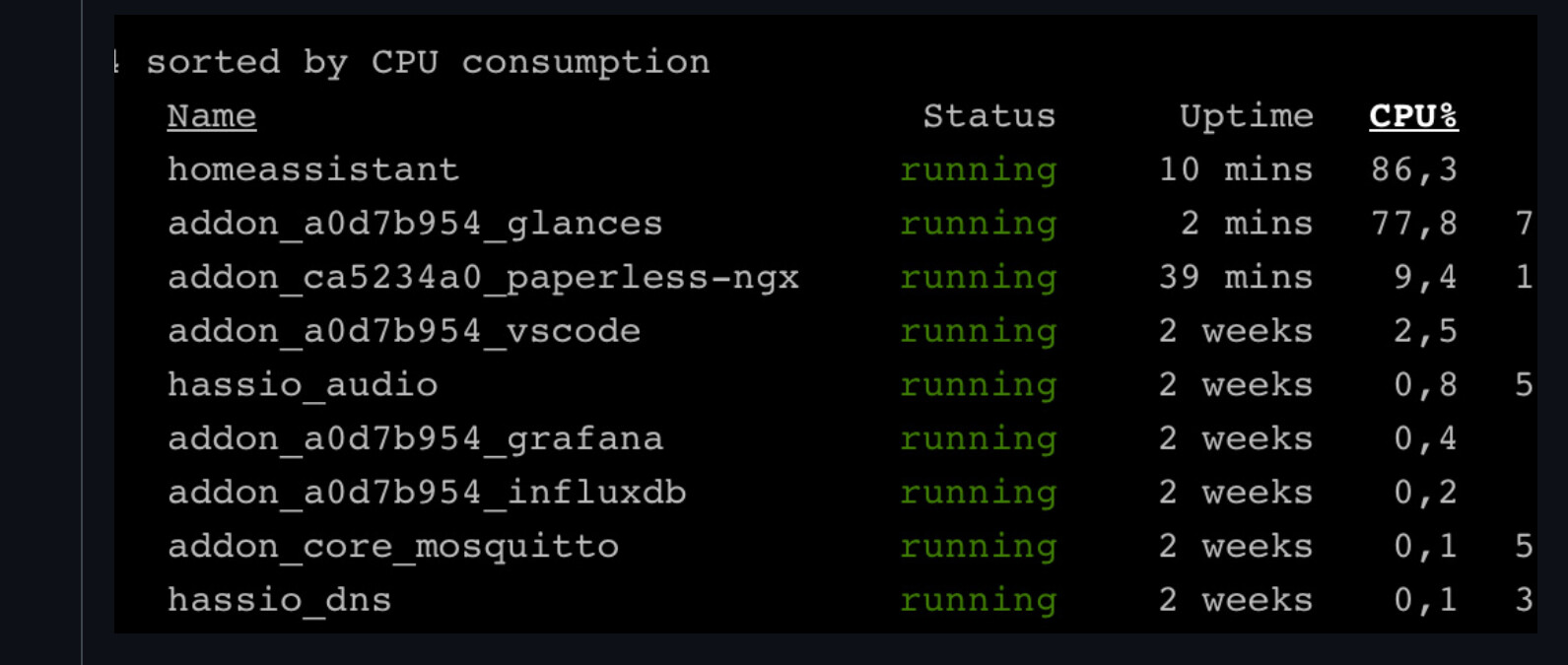This screenshot has width=1568, height=665.
Task: Select the hassio_audio container name
Action: pyautogui.click(x=303, y=384)
